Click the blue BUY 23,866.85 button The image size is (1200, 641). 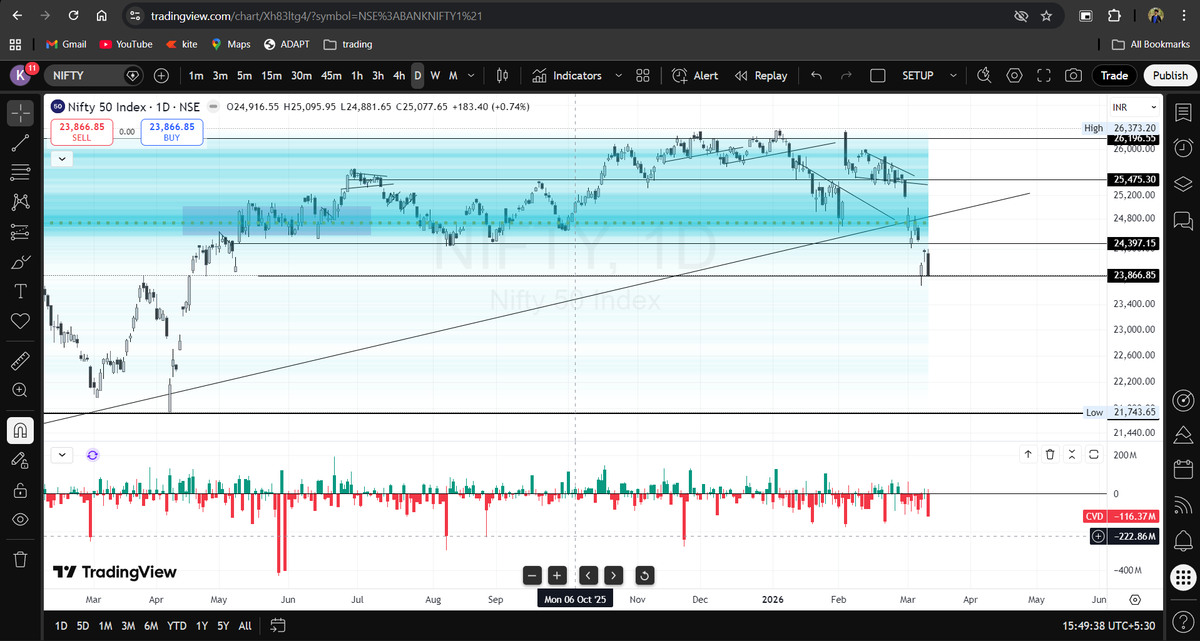click(x=173, y=133)
